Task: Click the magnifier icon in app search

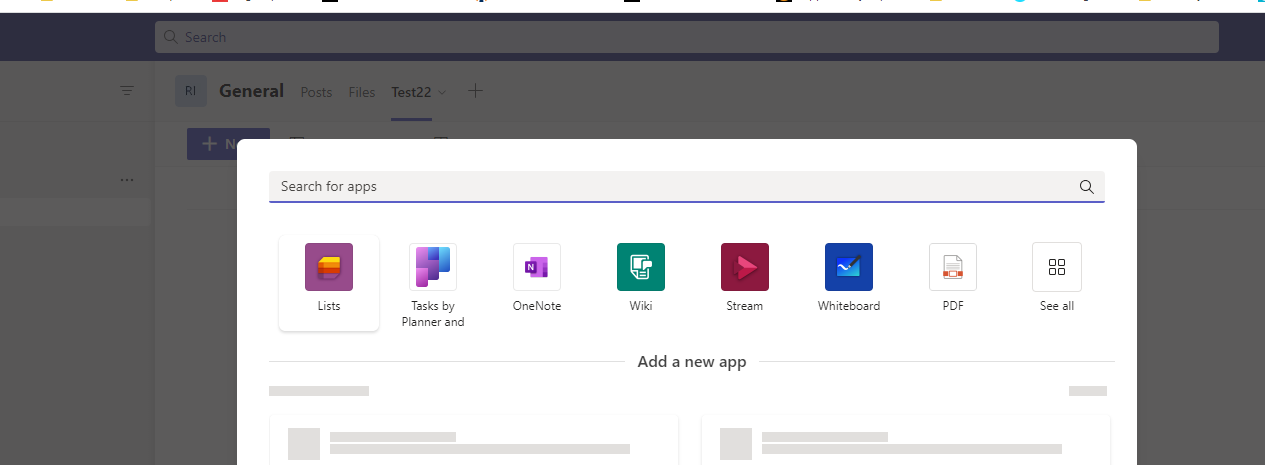Action: pyautogui.click(x=1087, y=186)
